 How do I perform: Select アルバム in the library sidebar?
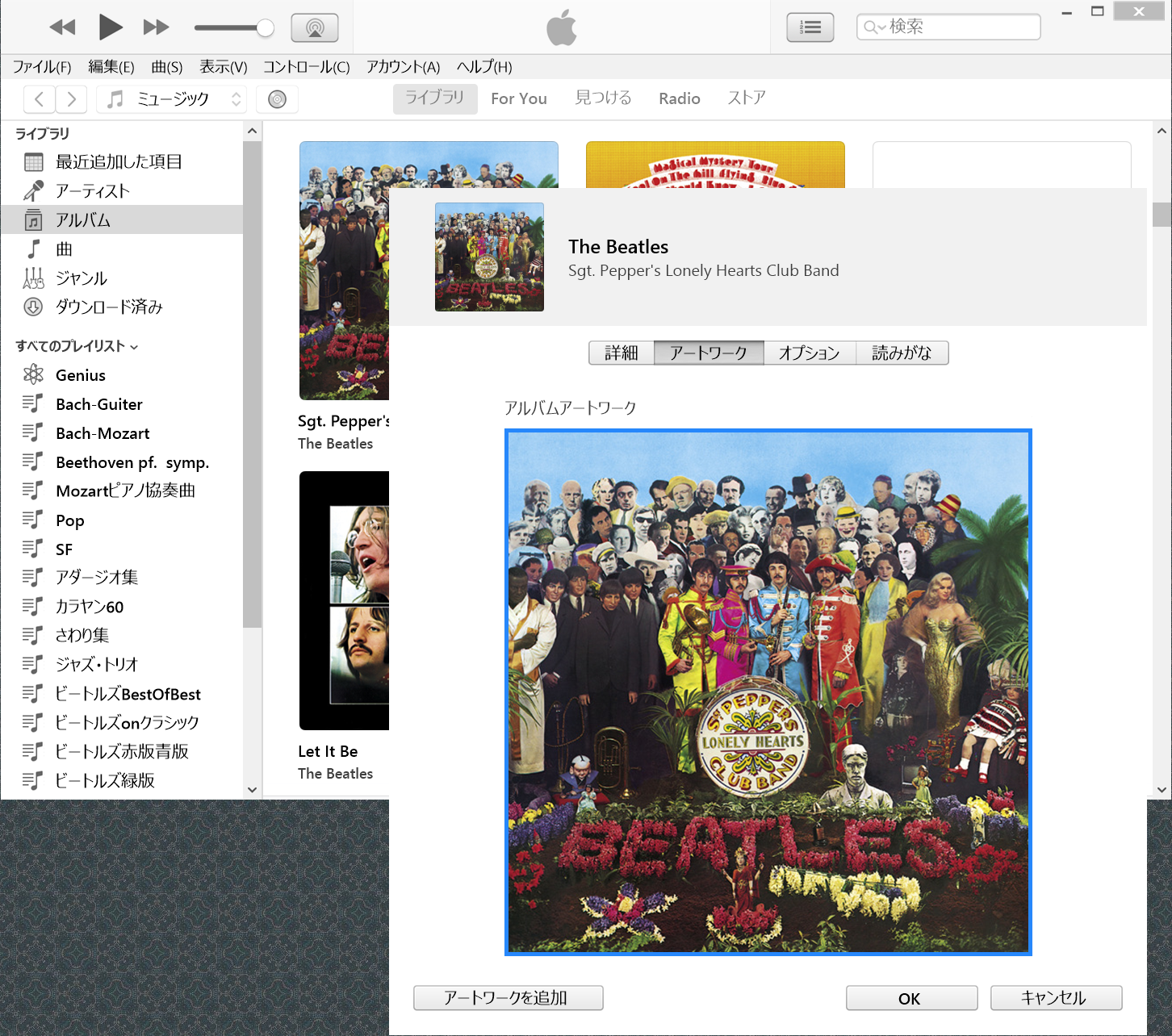coord(122,220)
